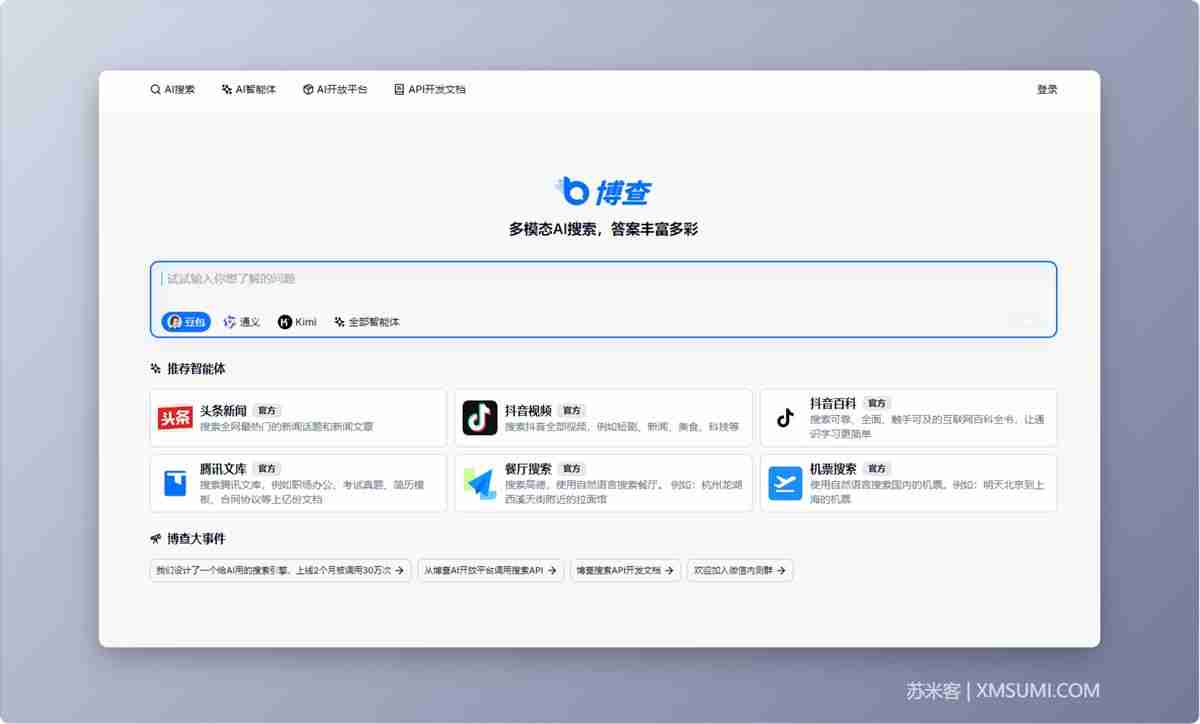The height and width of the screenshot is (724, 1200).
Task: Click the 抖音视频 TikTok video icon
Action: (x=479, y=418)
